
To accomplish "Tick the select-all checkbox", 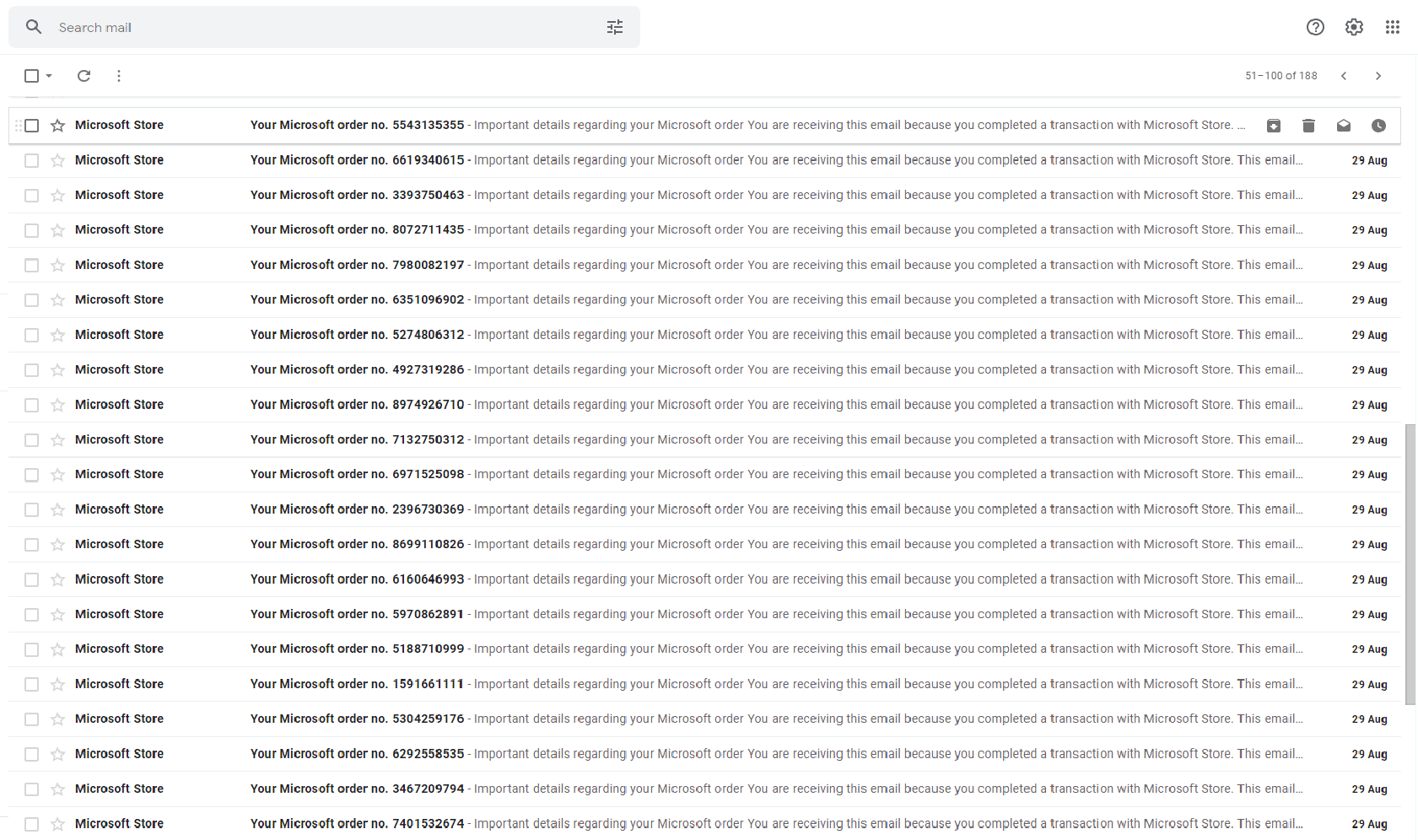I will click(x=32, y=76).
